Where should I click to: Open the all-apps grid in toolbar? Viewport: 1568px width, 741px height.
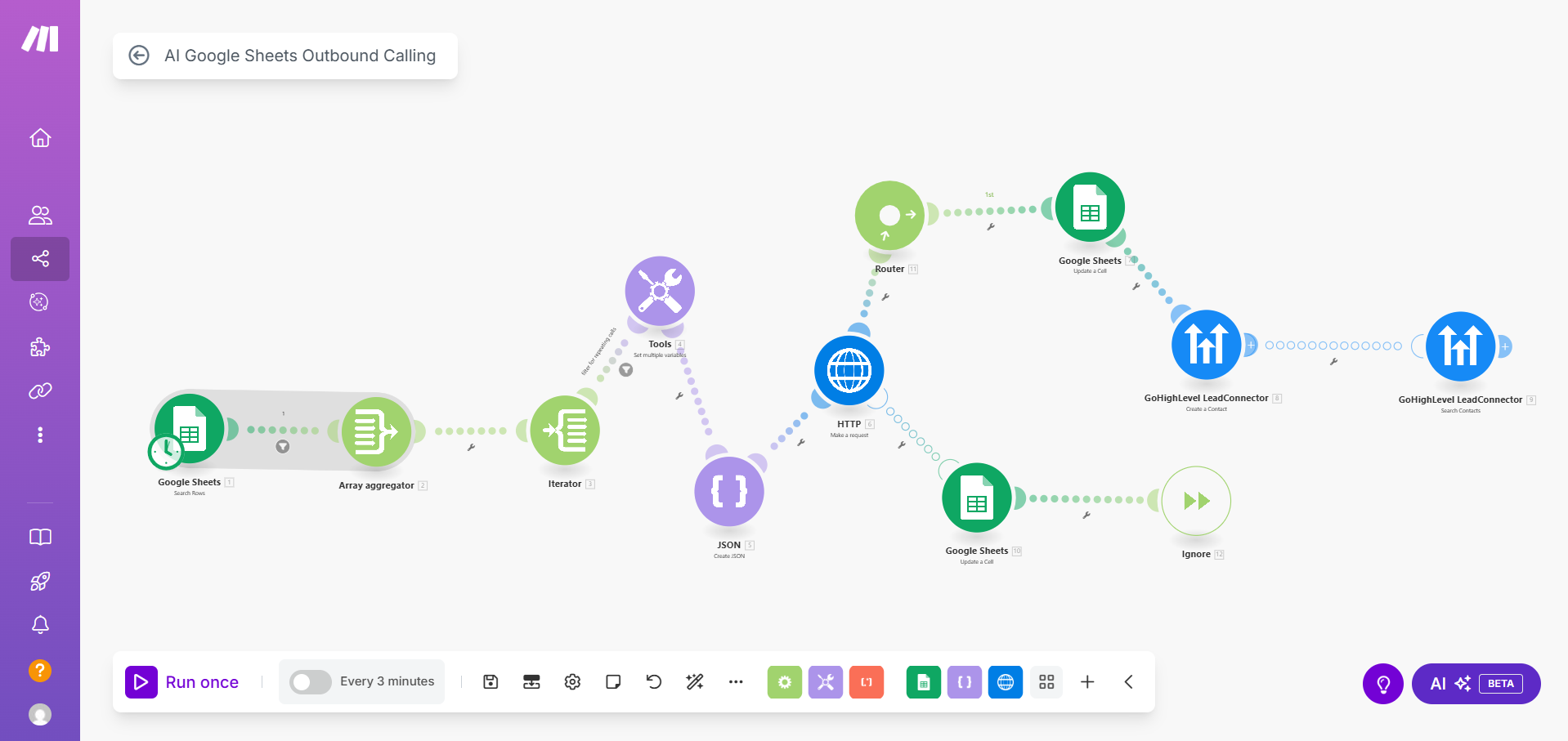[1046, 682]
